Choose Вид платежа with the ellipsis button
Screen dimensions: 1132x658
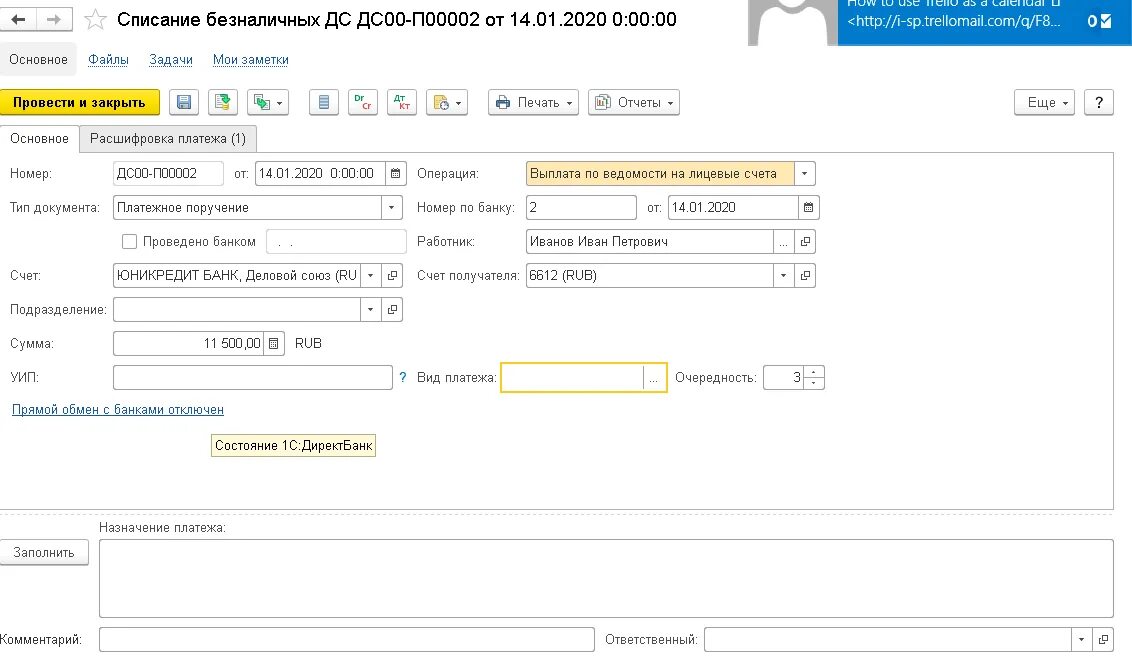653,378
